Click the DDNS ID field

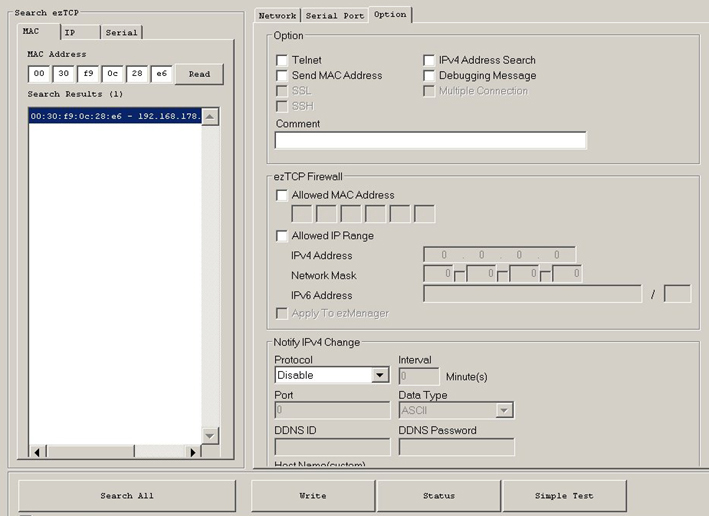click(332, 447)
